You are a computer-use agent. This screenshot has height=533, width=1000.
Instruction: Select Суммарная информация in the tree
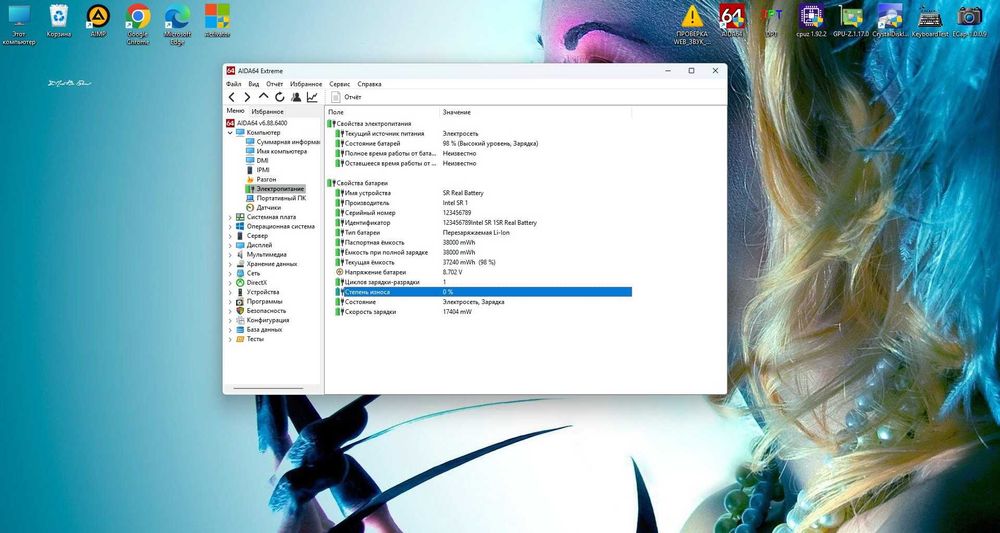pos(288,142)
